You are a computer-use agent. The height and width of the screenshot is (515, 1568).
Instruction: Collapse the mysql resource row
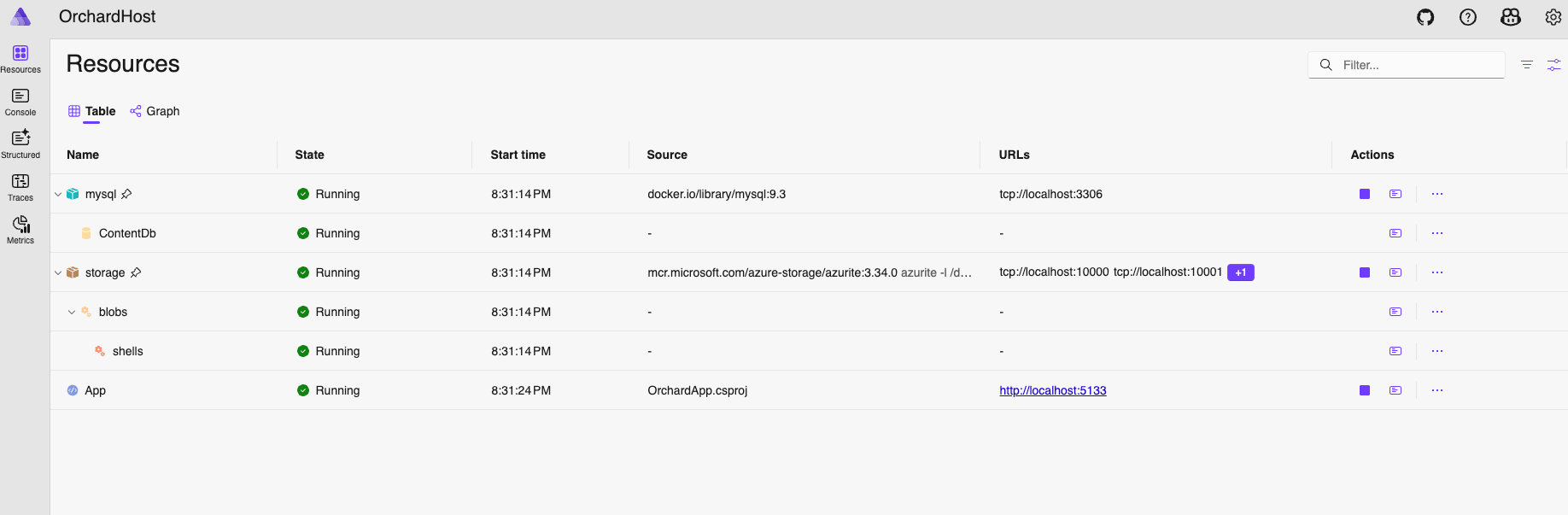pos(58,194)
